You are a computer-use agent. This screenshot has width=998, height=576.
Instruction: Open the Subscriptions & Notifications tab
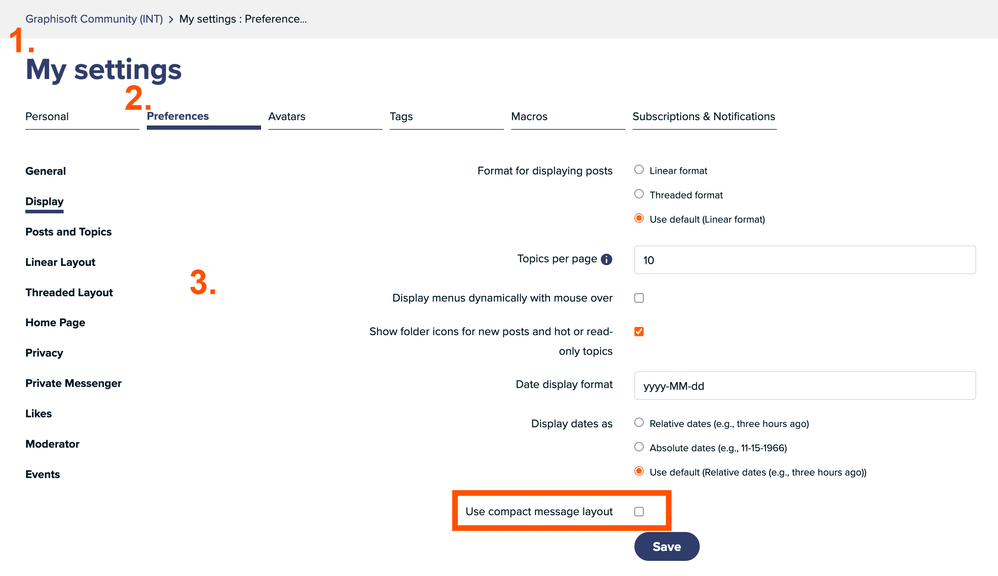tap(703, 116)
